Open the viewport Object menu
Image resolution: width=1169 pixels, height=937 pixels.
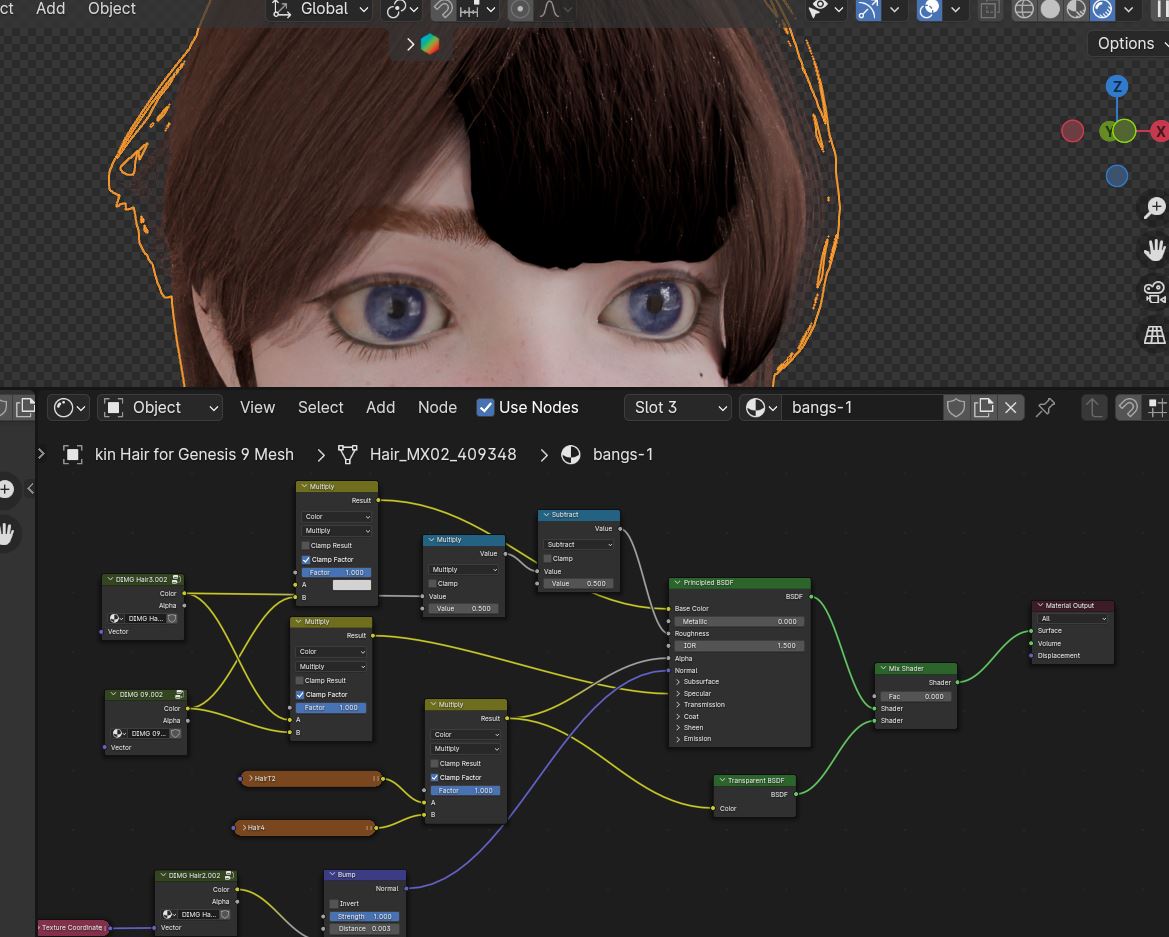[112, 9]
